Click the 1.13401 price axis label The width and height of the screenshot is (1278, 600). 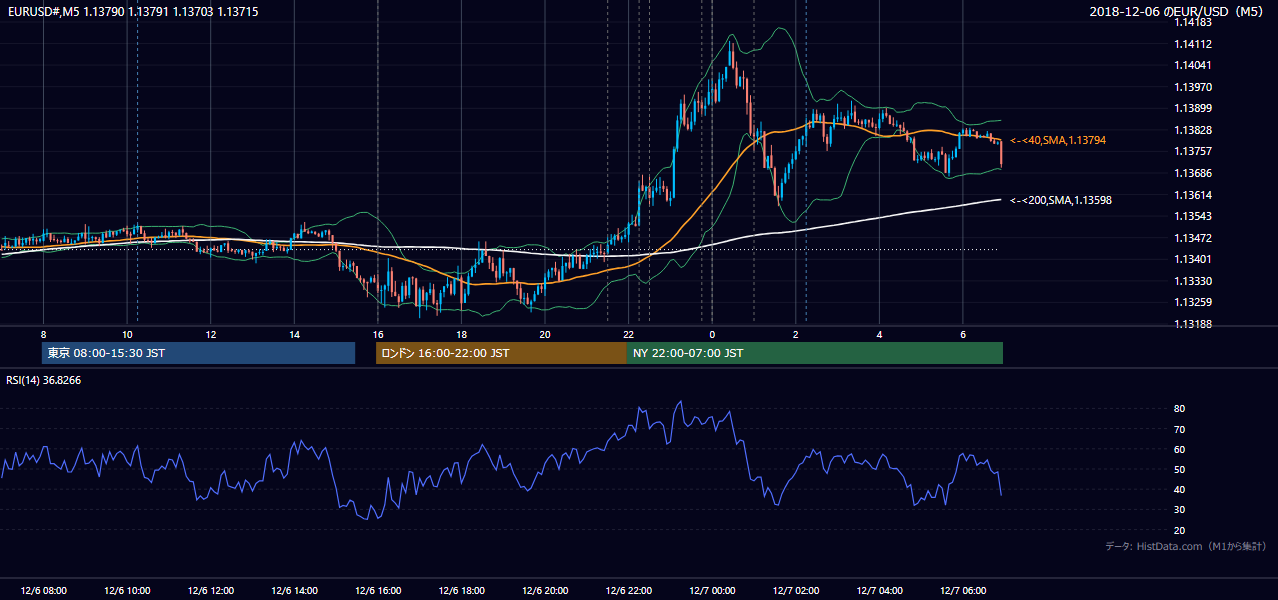coord(1194,259)
